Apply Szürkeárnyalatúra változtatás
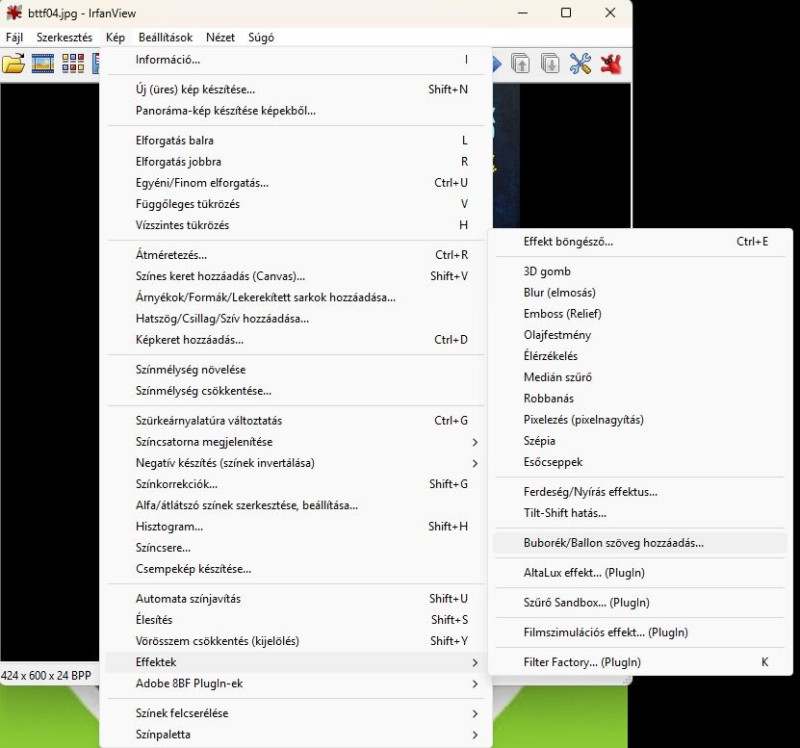Viewport: 800px width, 748px height. 296,421
